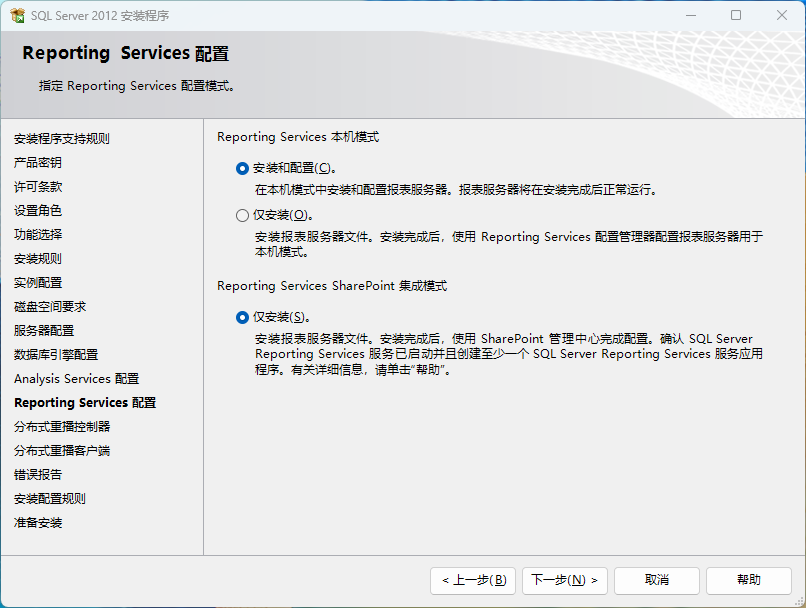Image resolution: width=806 pixels, height=608 pixels.
Task: Minimize the SQL Server 2012 setup window
Action: (691, 15)
